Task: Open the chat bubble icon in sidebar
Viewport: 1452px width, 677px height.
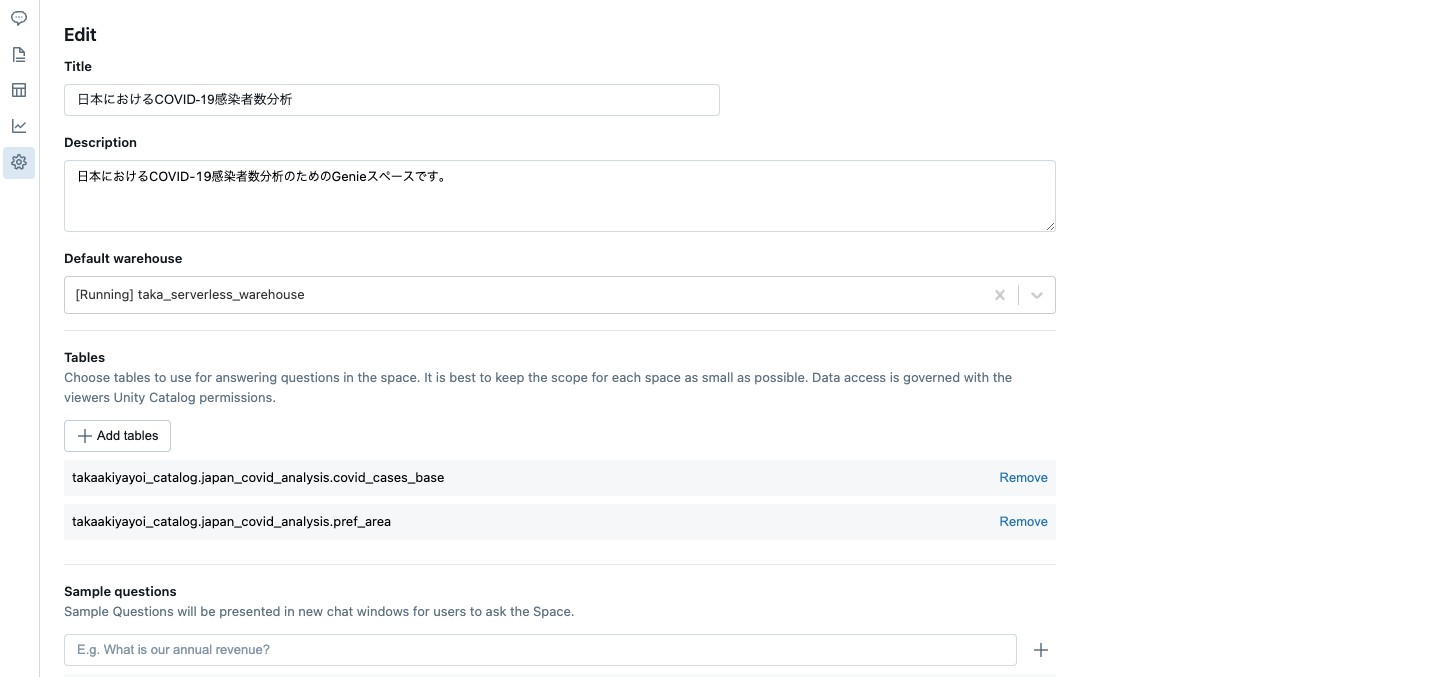Action: click(18, 17)
